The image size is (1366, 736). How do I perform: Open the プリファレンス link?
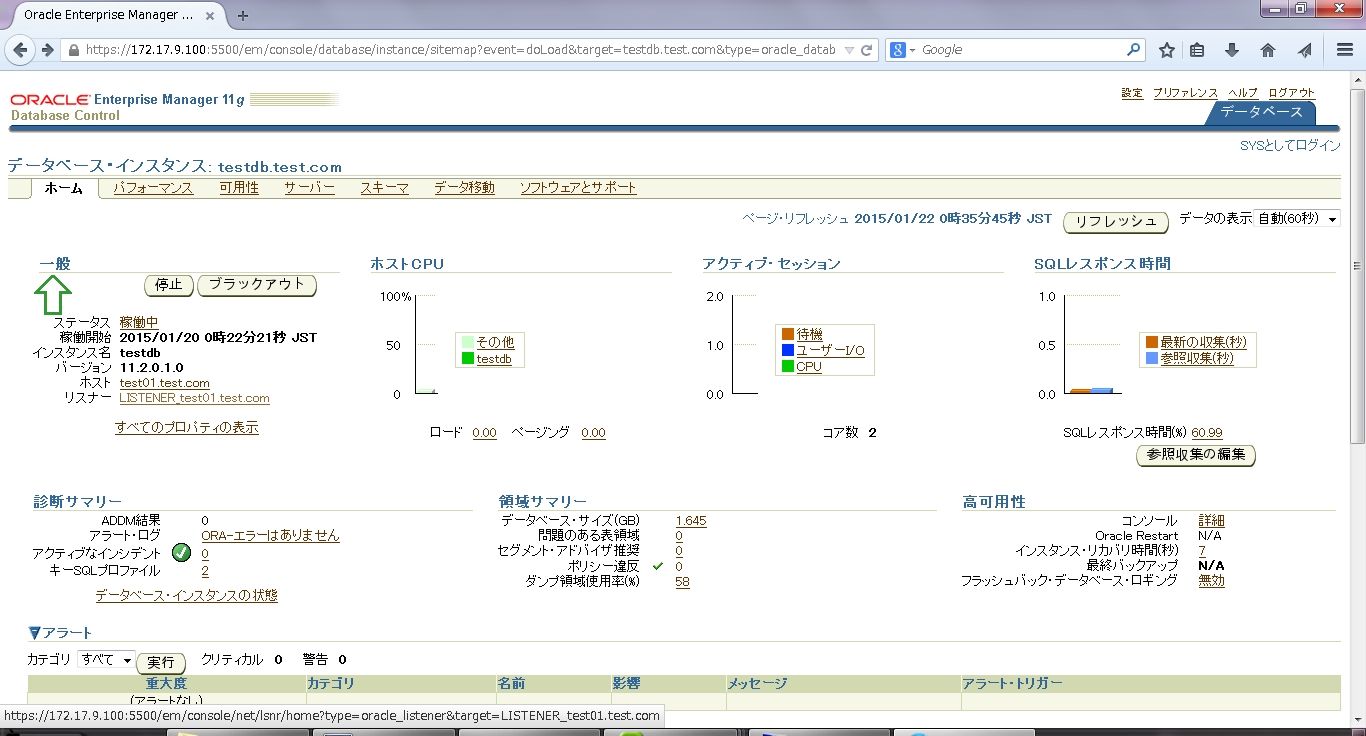click(1185, 93)
